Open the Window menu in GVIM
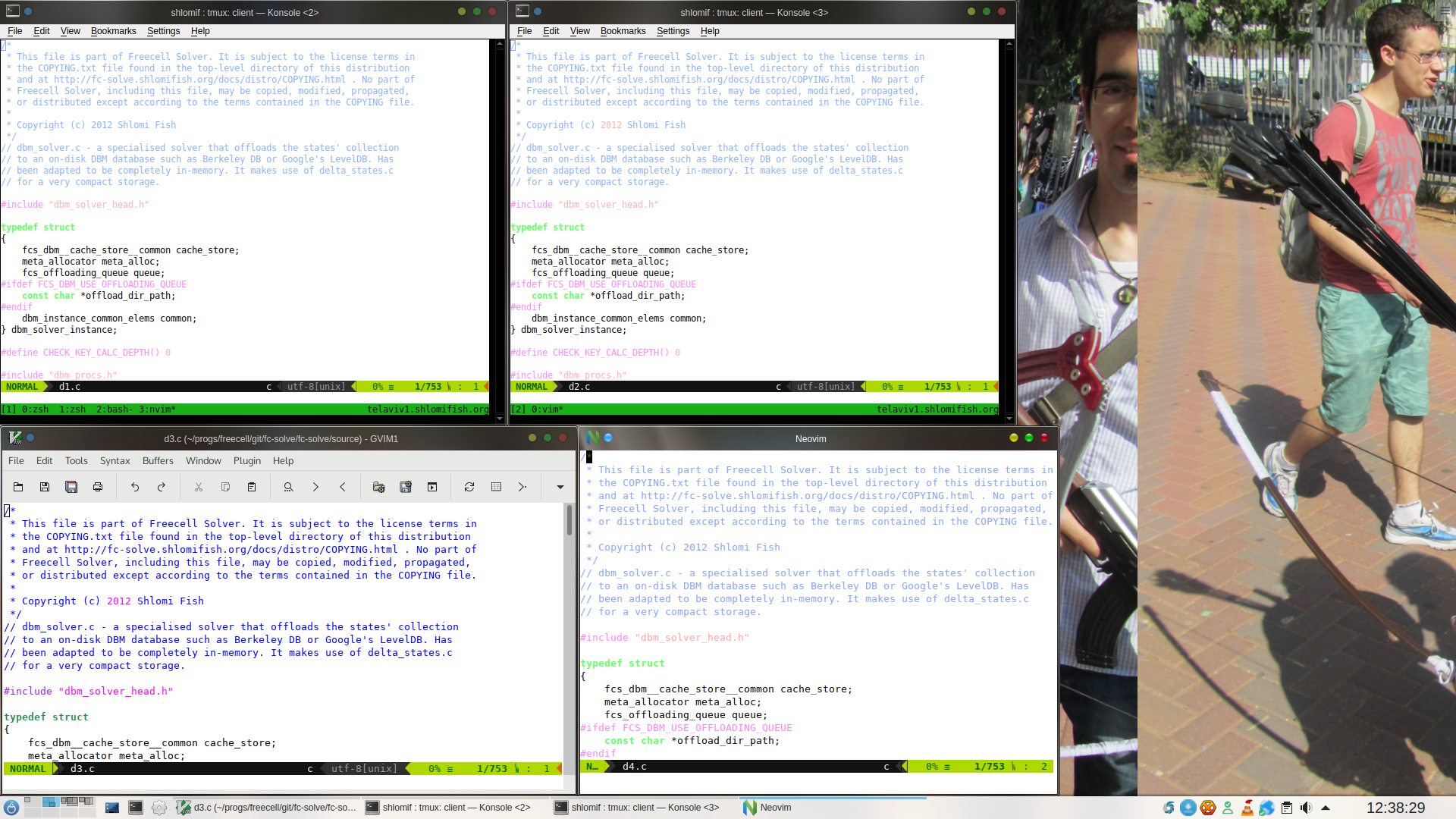The width and height of the screenshot is (1456, 819). (x=203, y=461)
